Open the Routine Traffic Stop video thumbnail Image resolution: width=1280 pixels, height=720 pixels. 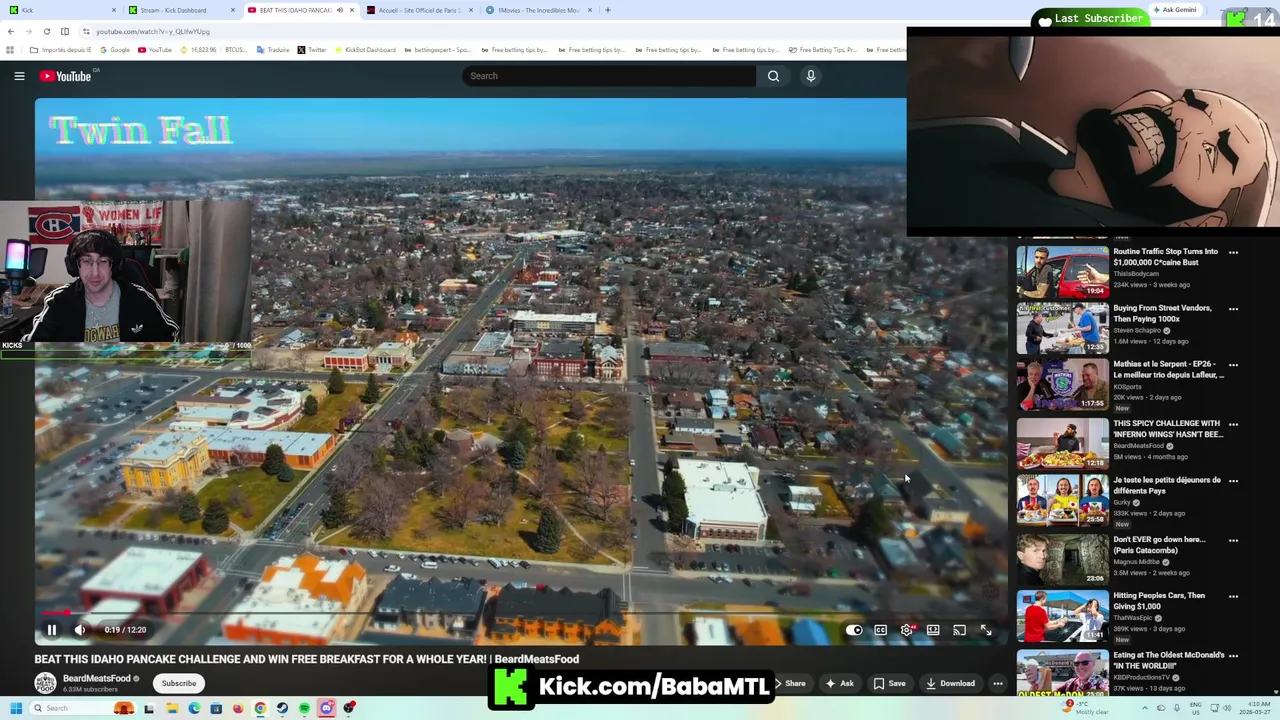pyautogui.click(x=1062, y=271)
